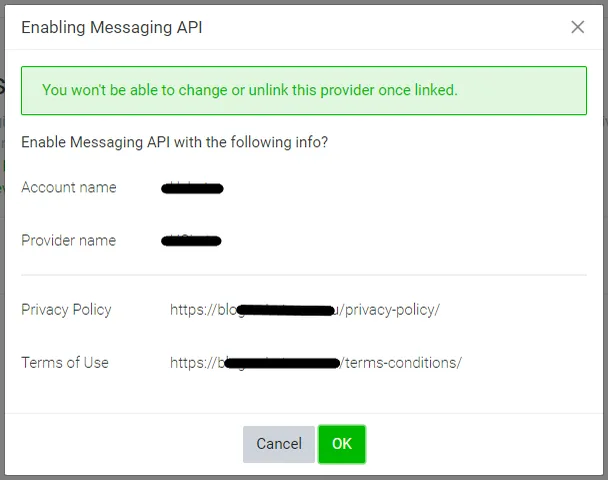608x480 pixels.
Task: Select the 'Account name' label
Action: click(69, 188)
